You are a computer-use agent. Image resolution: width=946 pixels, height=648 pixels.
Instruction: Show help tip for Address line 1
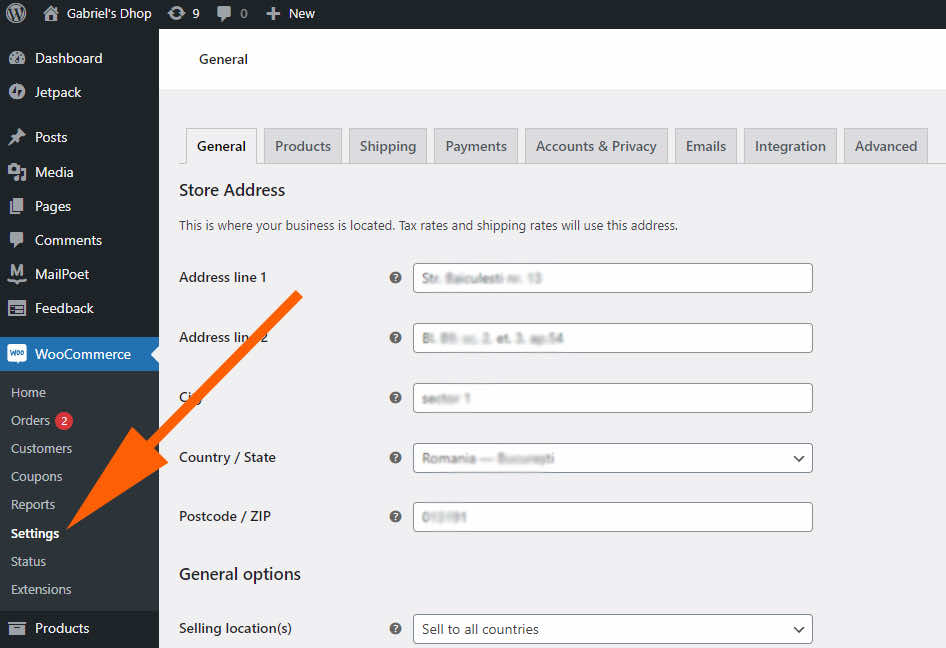tap(395, 278)
